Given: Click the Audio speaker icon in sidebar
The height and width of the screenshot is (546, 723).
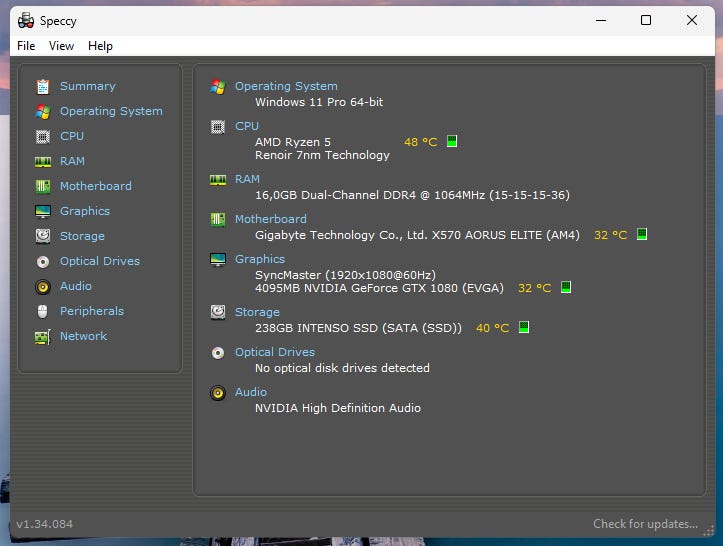Looking at the screenshot, I should coord(43,287).
